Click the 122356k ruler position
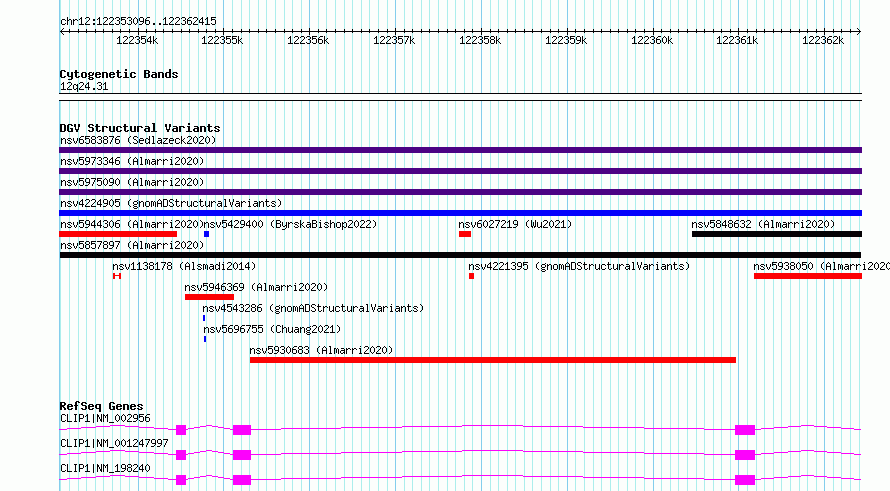Image resolution: width=890 pixels, height=491 pixels. 308,41
